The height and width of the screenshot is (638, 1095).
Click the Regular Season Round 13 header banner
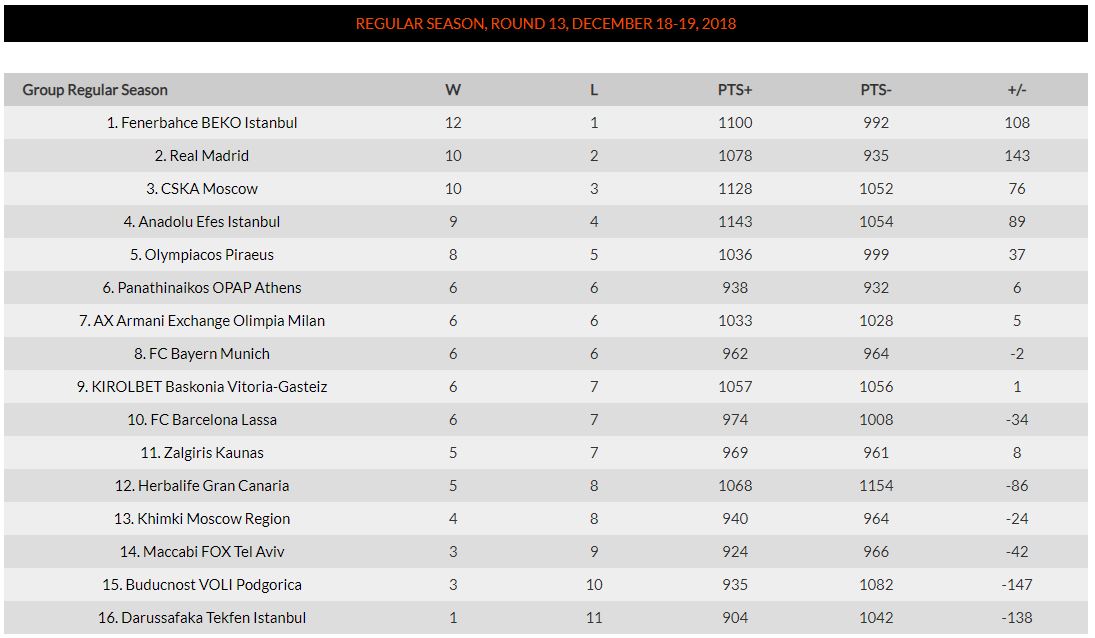point(545,24)
